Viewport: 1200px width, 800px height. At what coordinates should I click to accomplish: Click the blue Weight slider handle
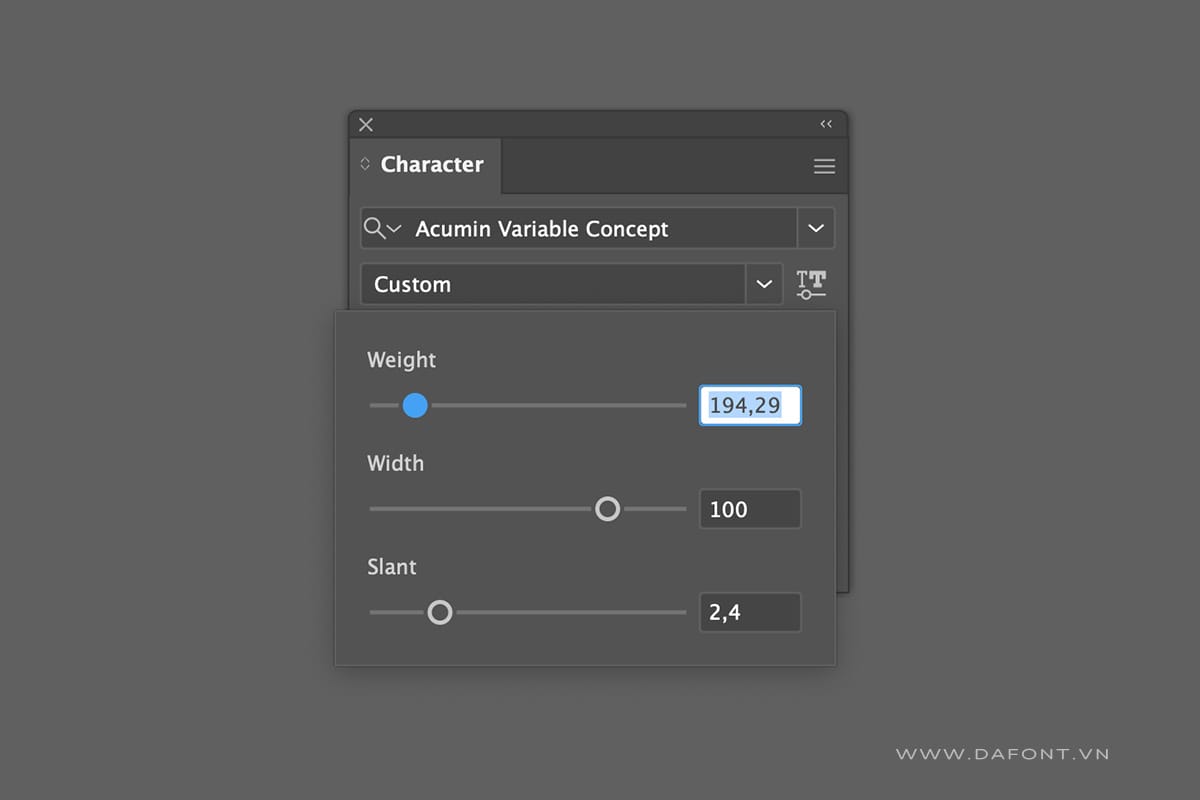(415, 405)
